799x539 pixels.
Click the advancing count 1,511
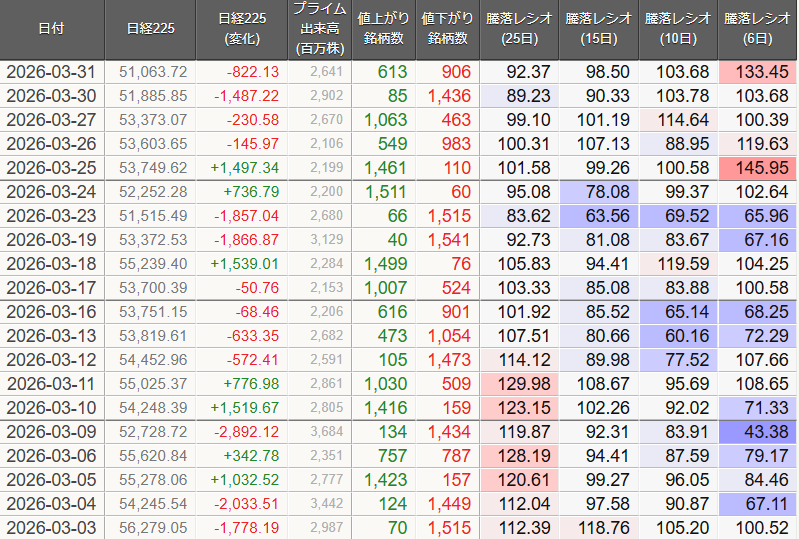(x=385, y=191)
